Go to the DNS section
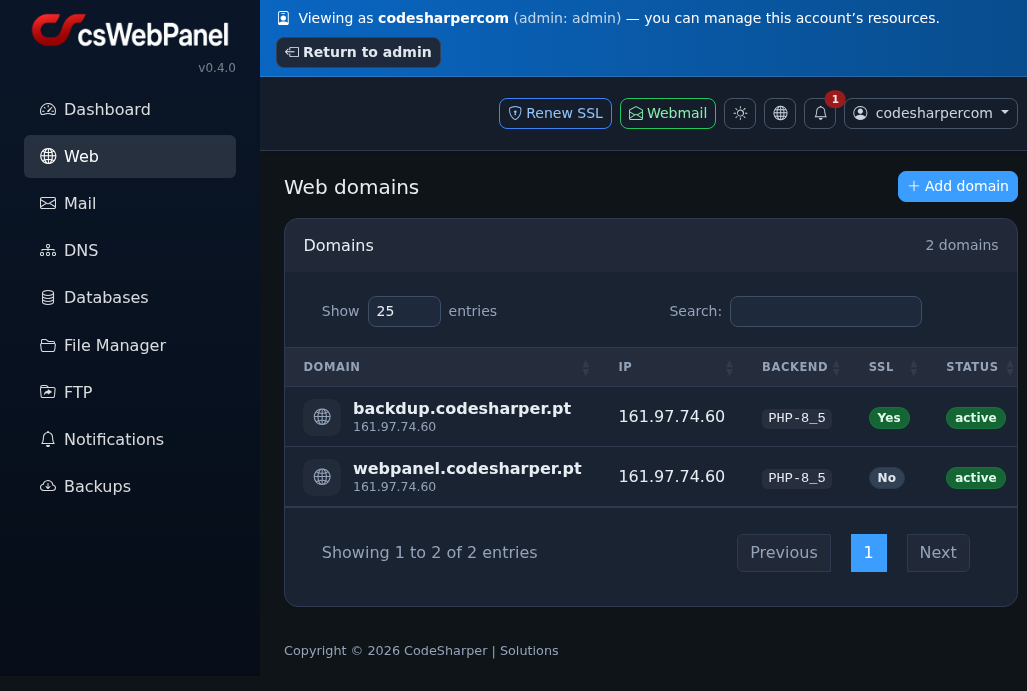 130,250
